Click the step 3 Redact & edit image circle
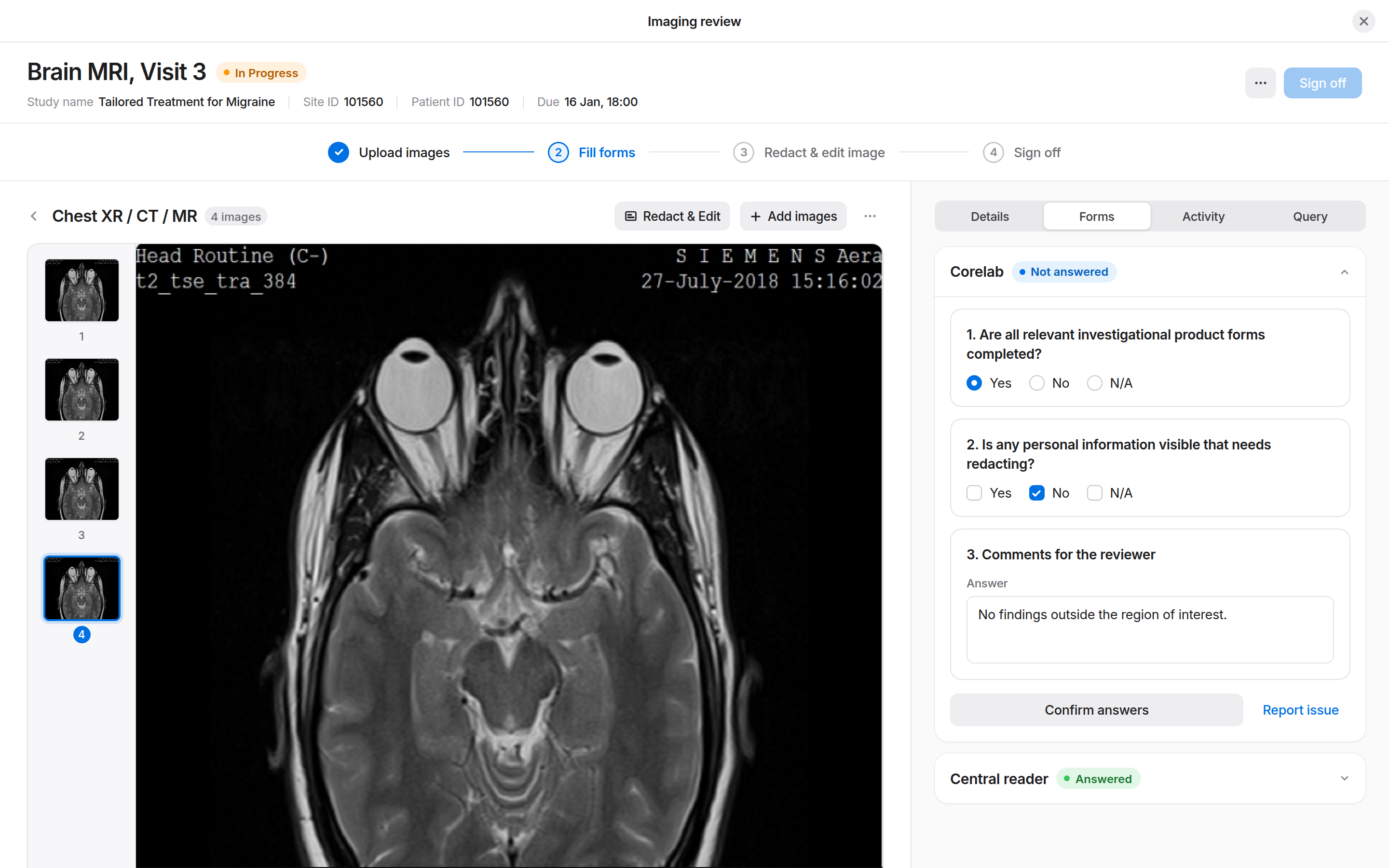1389x868 pixels. (743, 152)
